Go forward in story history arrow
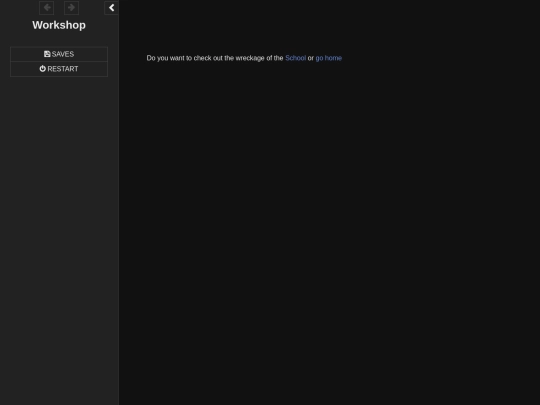The width and height of the screenshot is (540, 405). (x=71, y=8)
